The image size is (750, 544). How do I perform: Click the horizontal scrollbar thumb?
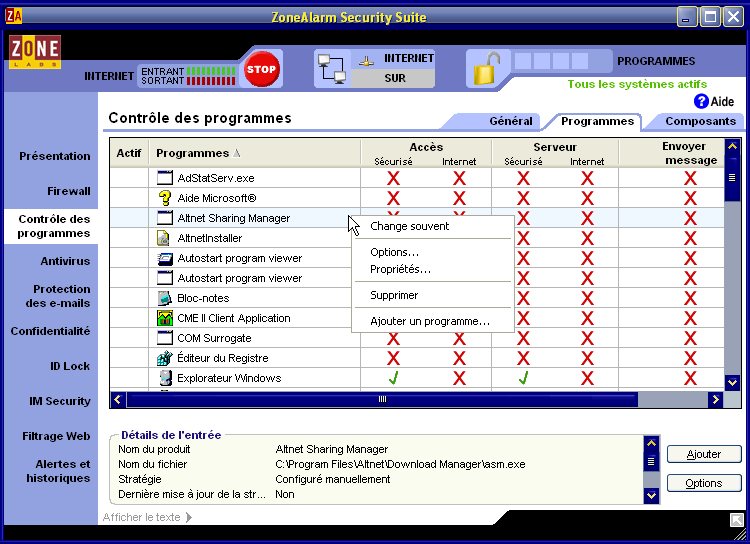tap(382, 400)
